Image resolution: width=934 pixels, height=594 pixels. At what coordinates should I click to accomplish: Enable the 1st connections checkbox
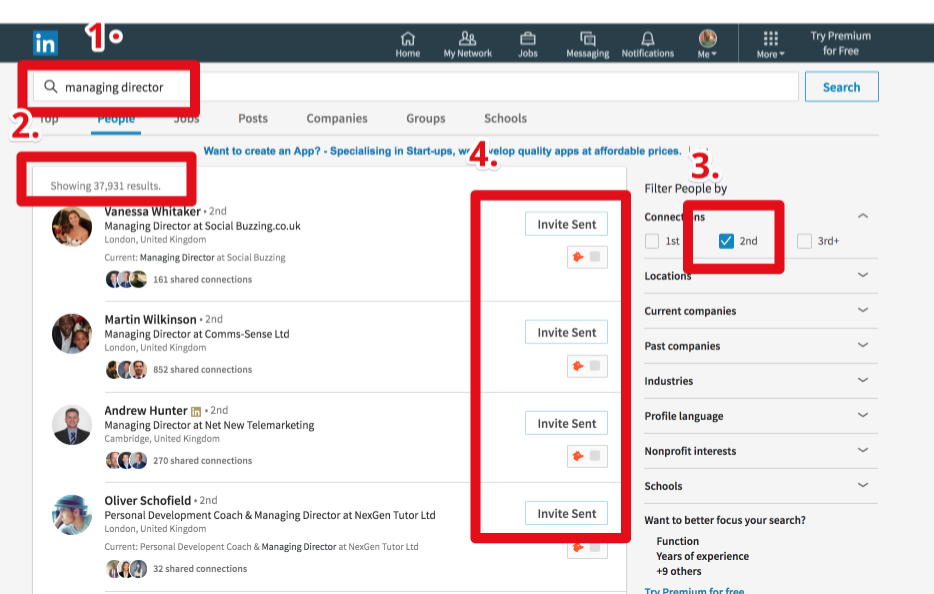click(x=652, y=241)
